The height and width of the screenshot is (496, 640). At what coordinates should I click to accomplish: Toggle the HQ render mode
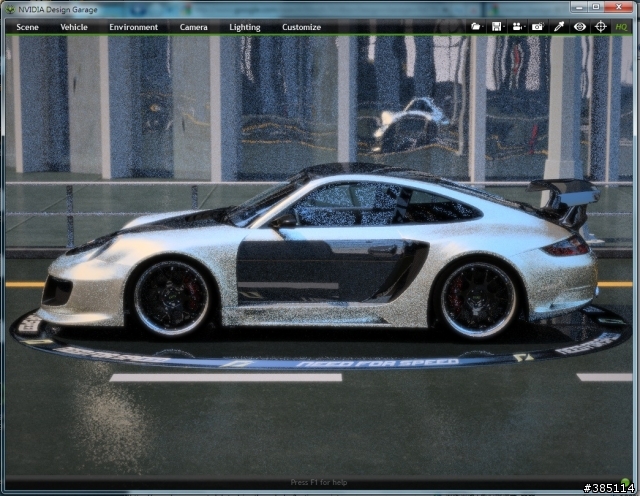pyautogui.click(x=621, y=27)
